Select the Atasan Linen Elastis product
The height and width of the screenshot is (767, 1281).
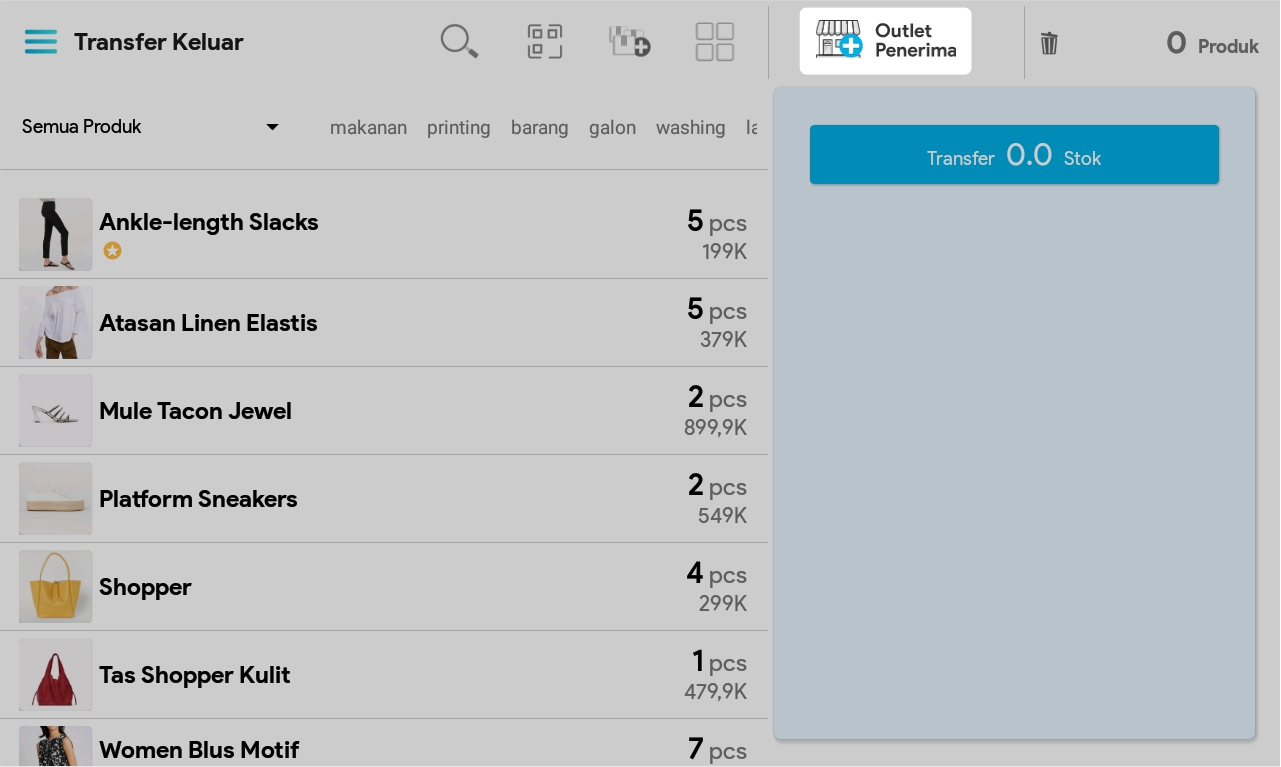click(208, 323)
